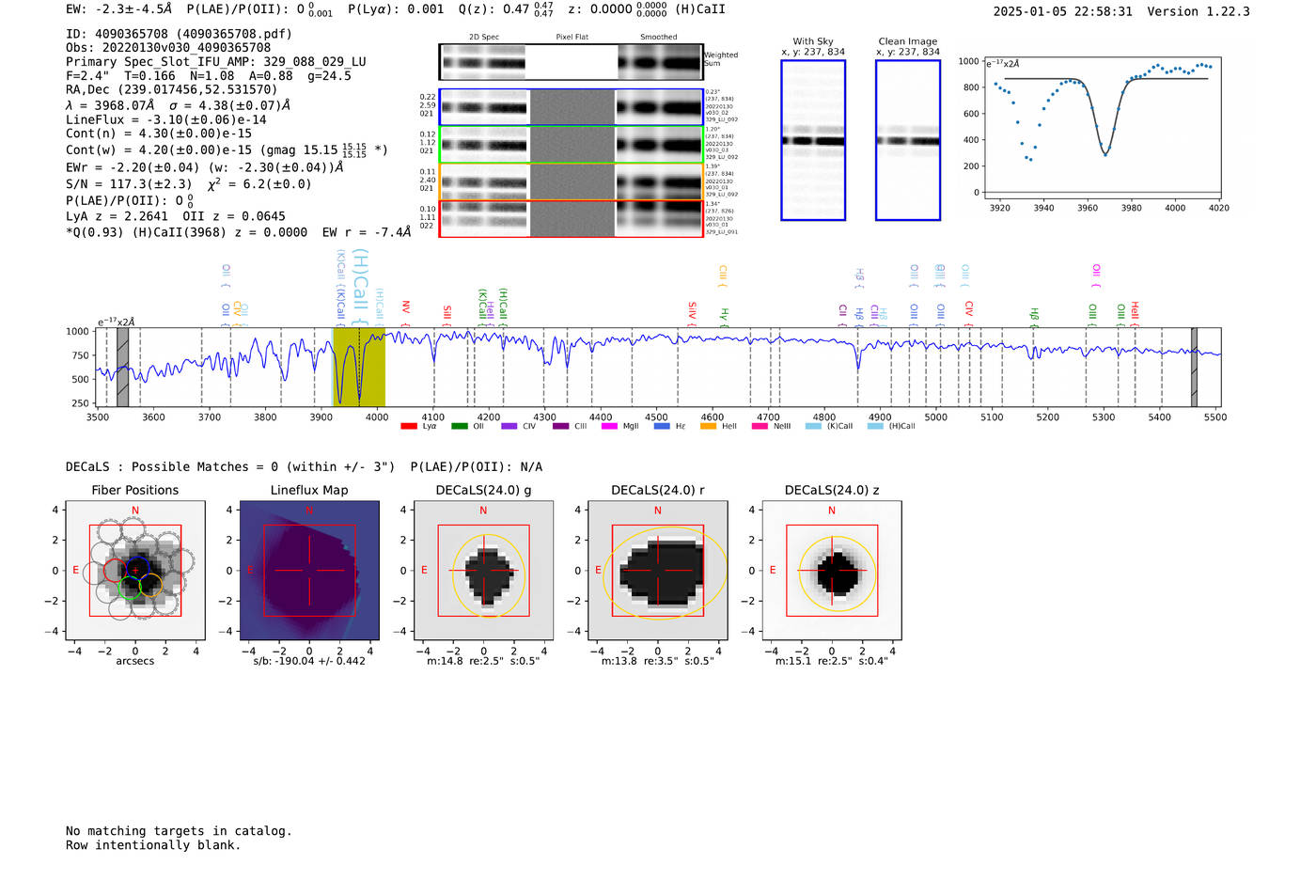This screenshot has width=1316, height=896.
Task: Click the yellow highlighted emission region in spectrum
Action: tap(359, 367)
